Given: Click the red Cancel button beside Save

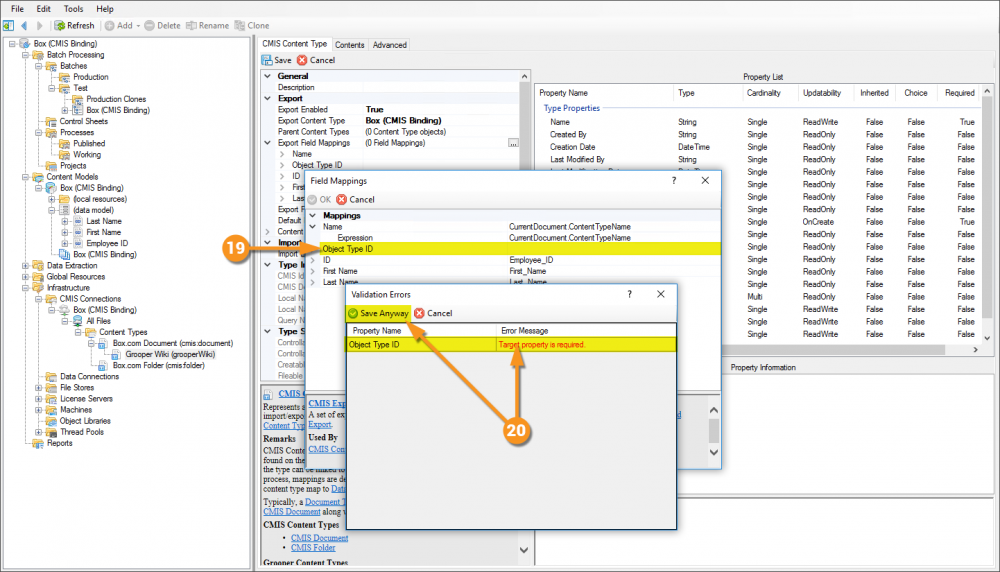Looking at the screenshot, I should (316, 60).
